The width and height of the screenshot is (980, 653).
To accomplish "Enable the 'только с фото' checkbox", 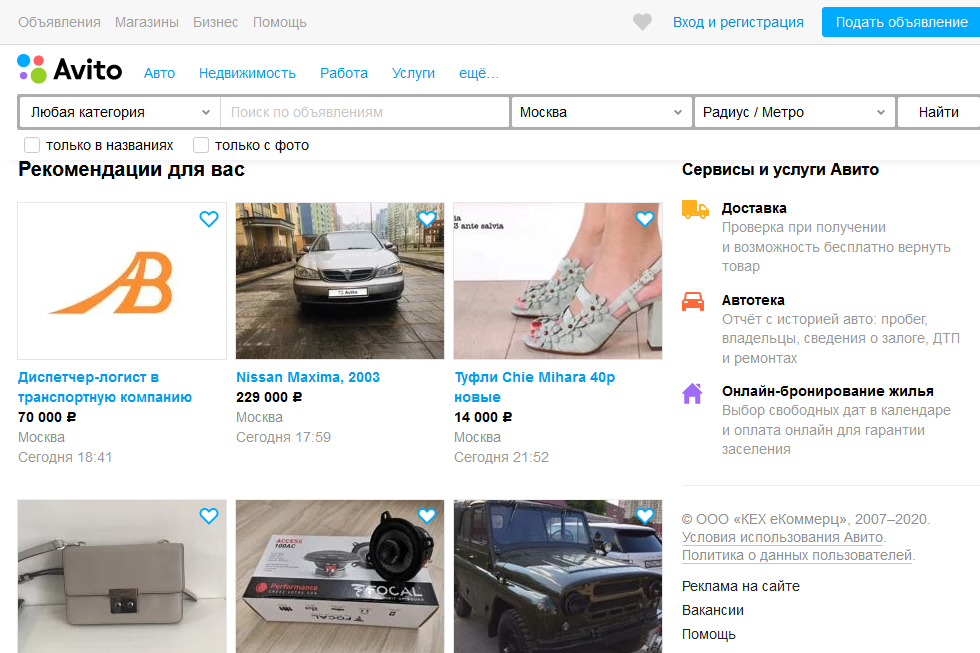I will click(x=199, y=144).
